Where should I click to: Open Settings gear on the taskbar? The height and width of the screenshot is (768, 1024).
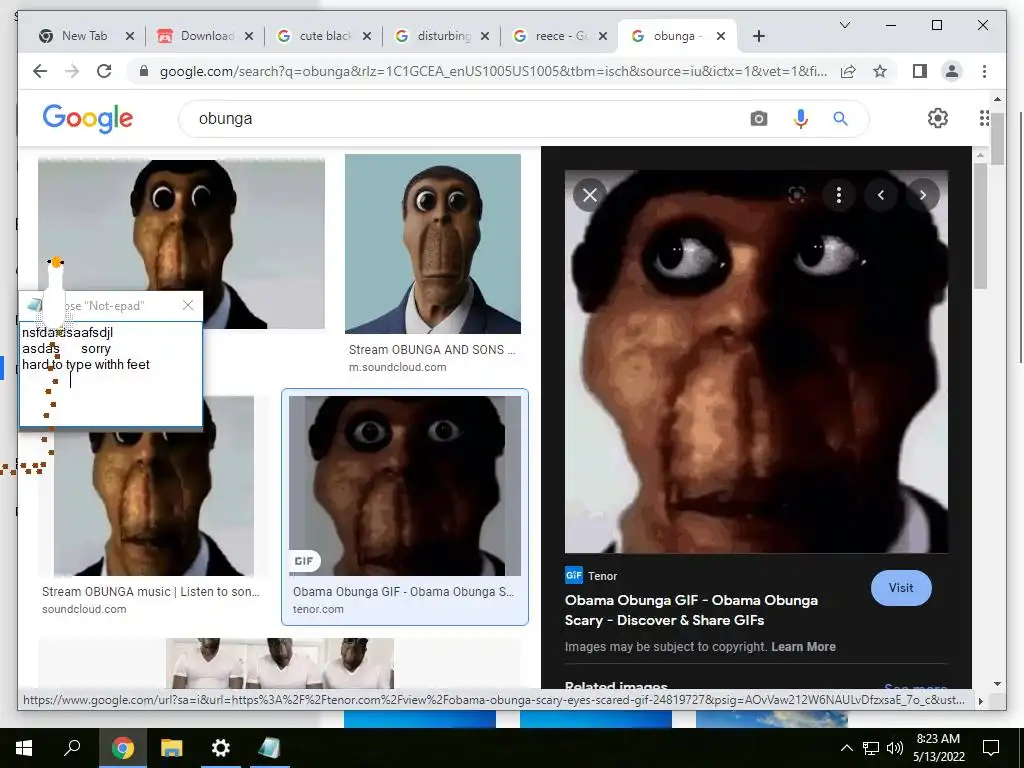(x=221, y=748)
